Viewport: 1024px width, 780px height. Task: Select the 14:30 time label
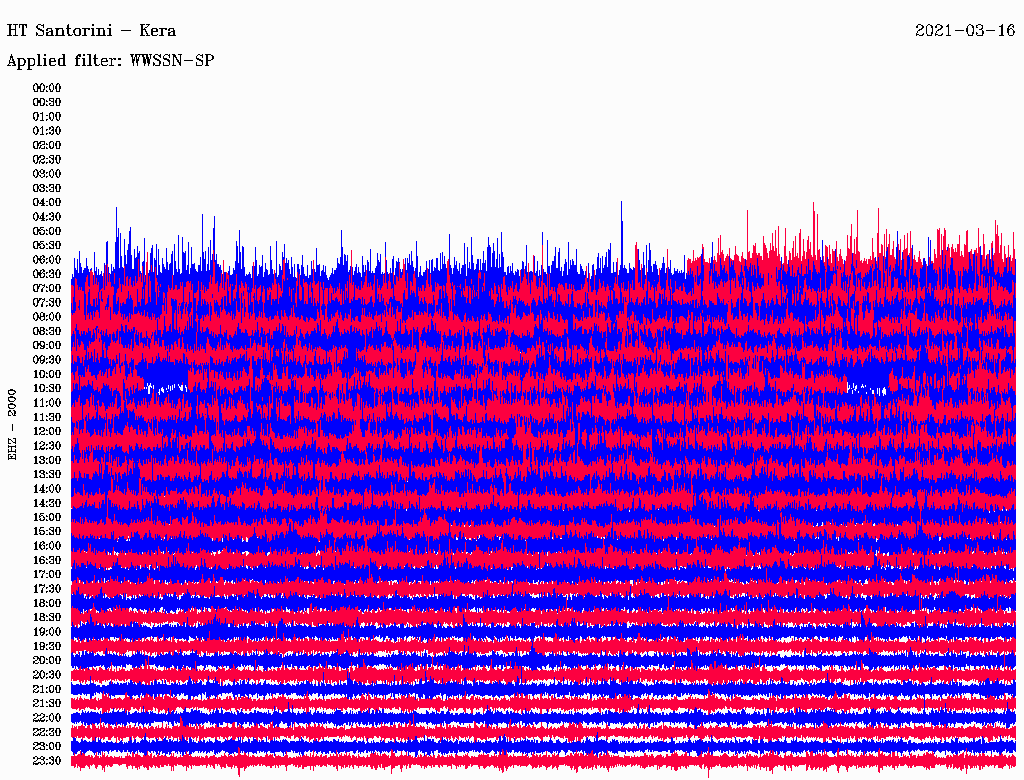click(47, 503)
